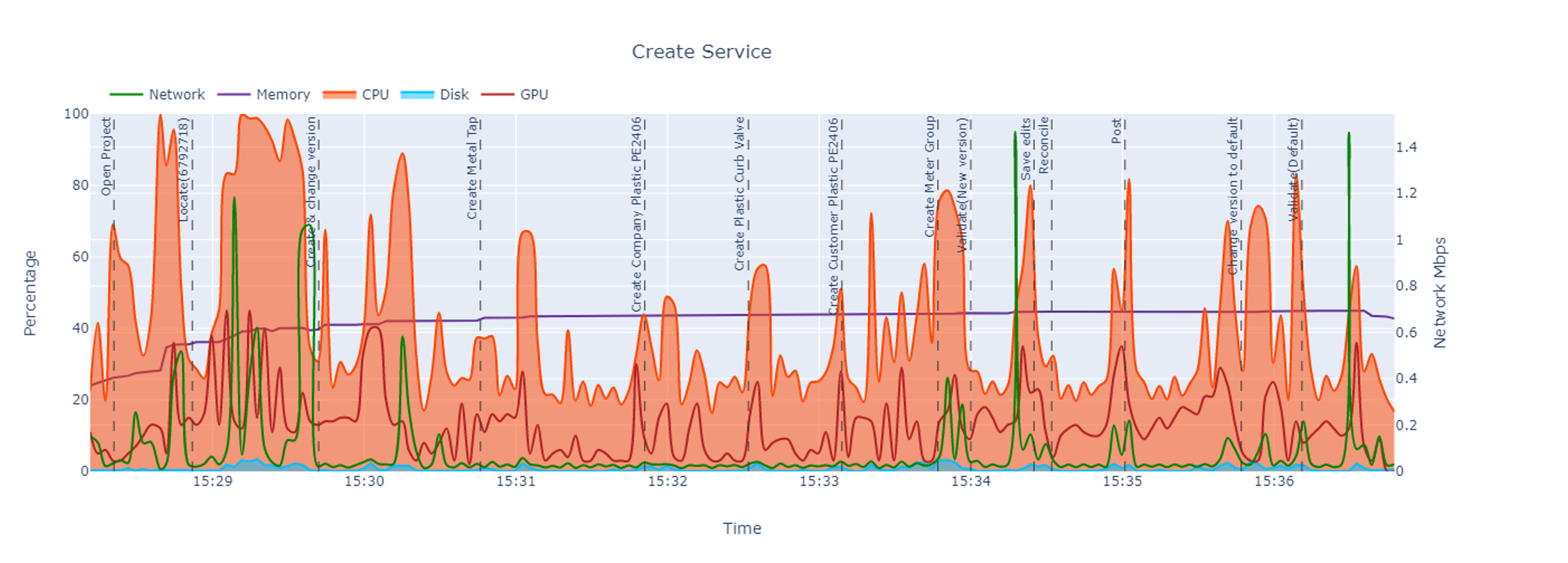
Task: Click the 15:33 time axis tick
Action: point(819,481)
